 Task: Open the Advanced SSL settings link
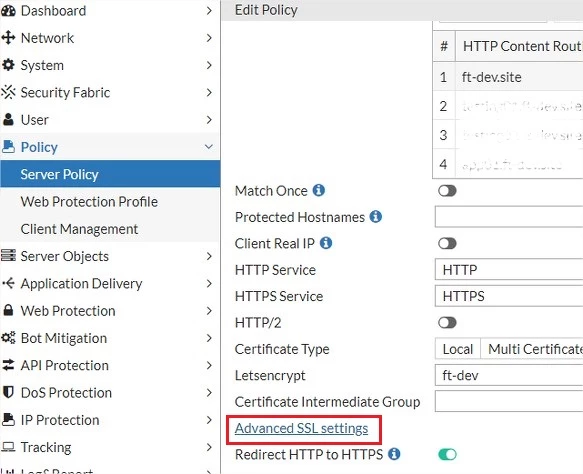(x=302, y=428)
